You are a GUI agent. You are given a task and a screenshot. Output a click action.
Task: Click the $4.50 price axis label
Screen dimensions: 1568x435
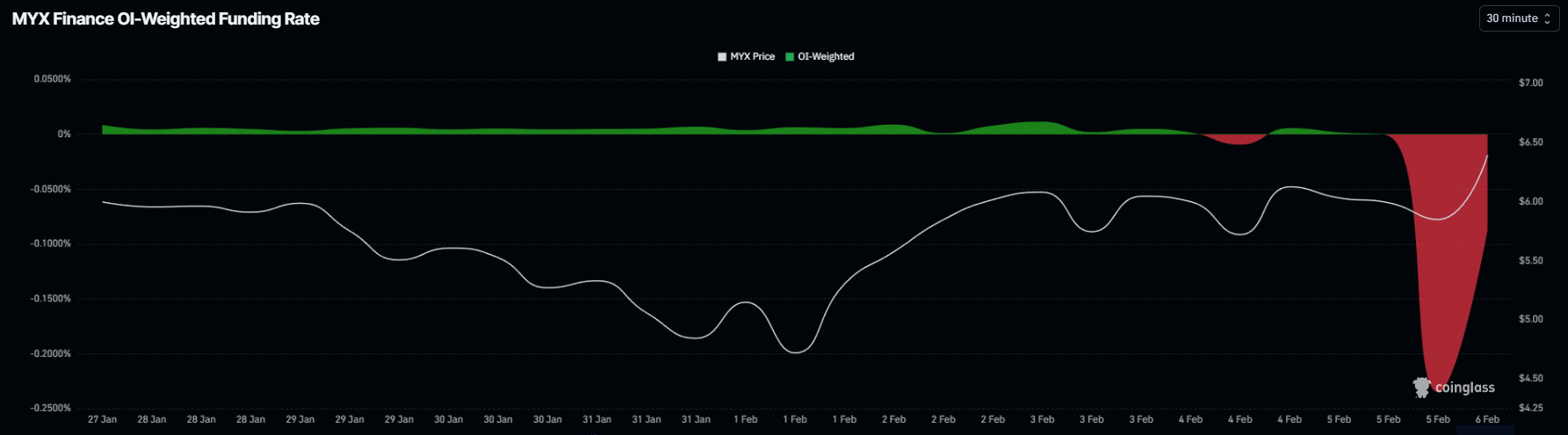point(1530,378)
